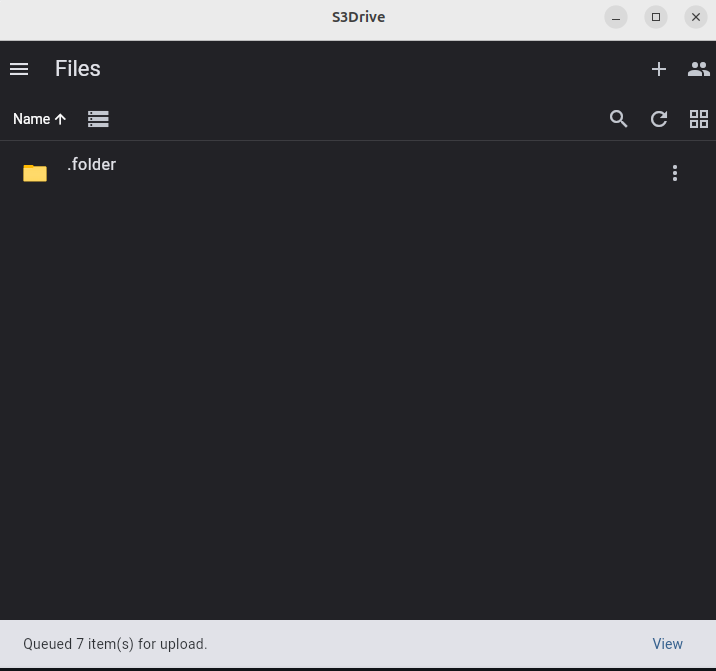This screenshot has width=716, height=671.
Task: Toggle the list density view icon
Action: (x=98, y=119)
